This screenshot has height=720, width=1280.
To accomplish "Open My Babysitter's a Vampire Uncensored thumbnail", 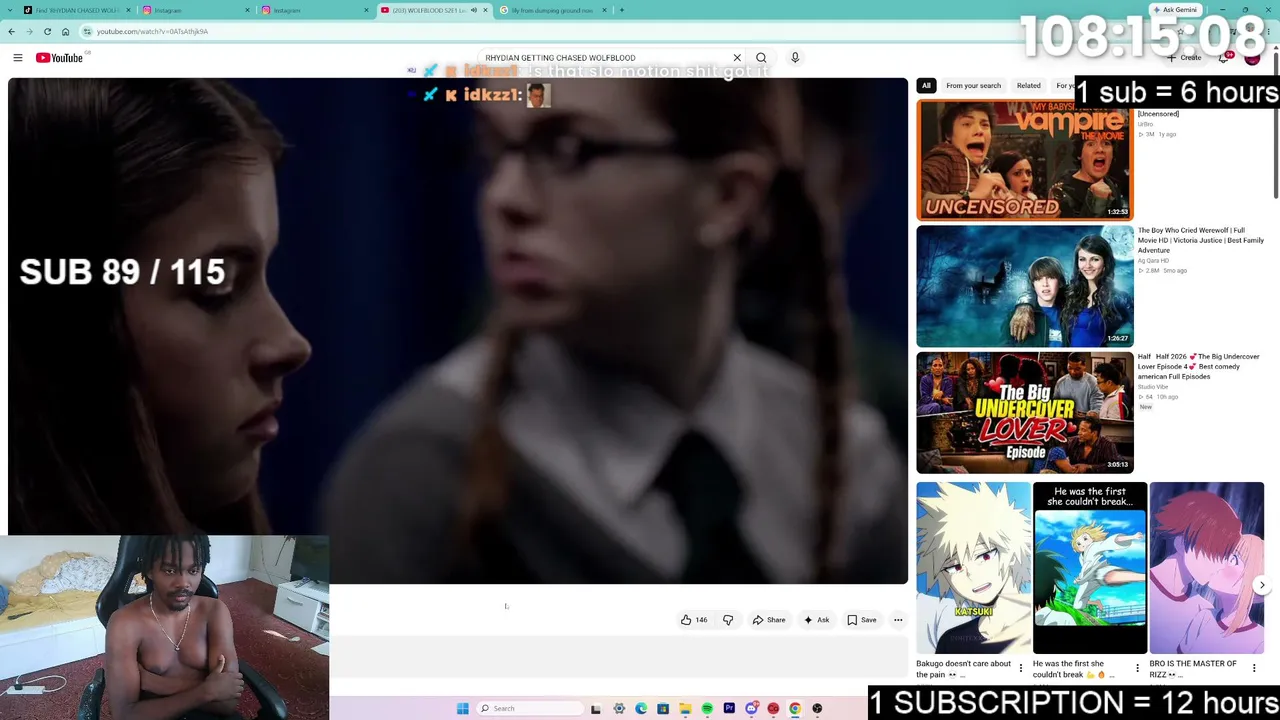I will click(x=1024, y=160).
